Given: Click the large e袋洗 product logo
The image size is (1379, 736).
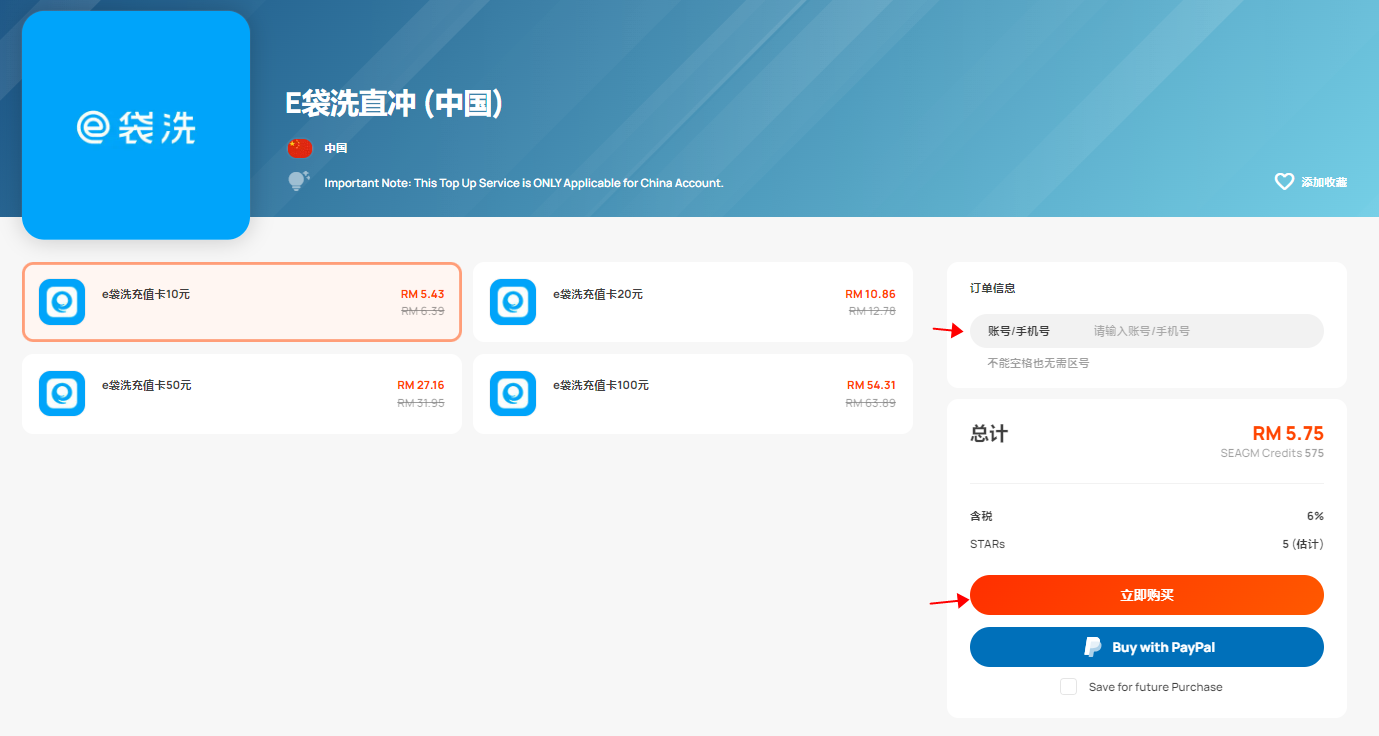Looking at the screenshot, I should [136, 125].
